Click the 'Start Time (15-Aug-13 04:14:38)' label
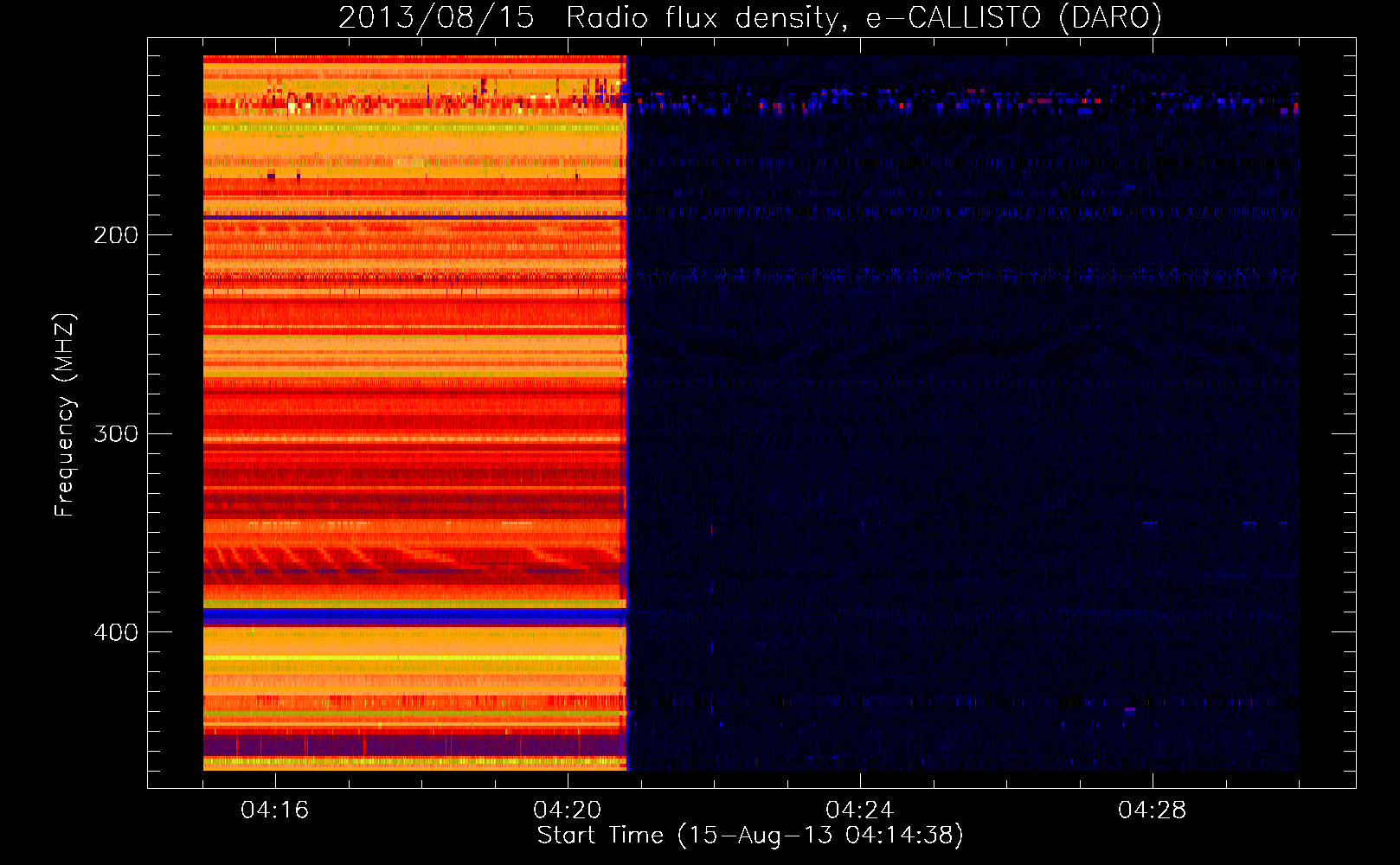The width and height of the screenshot is (1400, 865). point(750,836)
